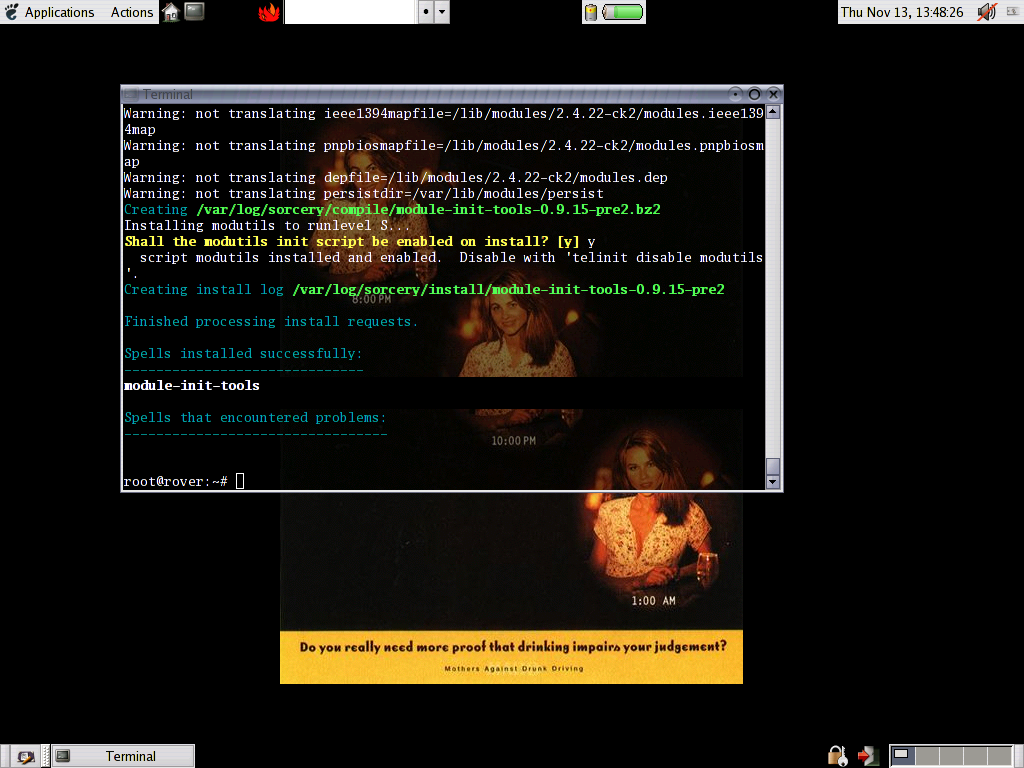Open the Actions menu
1024x768 pixels.
[x=131, y=12]
